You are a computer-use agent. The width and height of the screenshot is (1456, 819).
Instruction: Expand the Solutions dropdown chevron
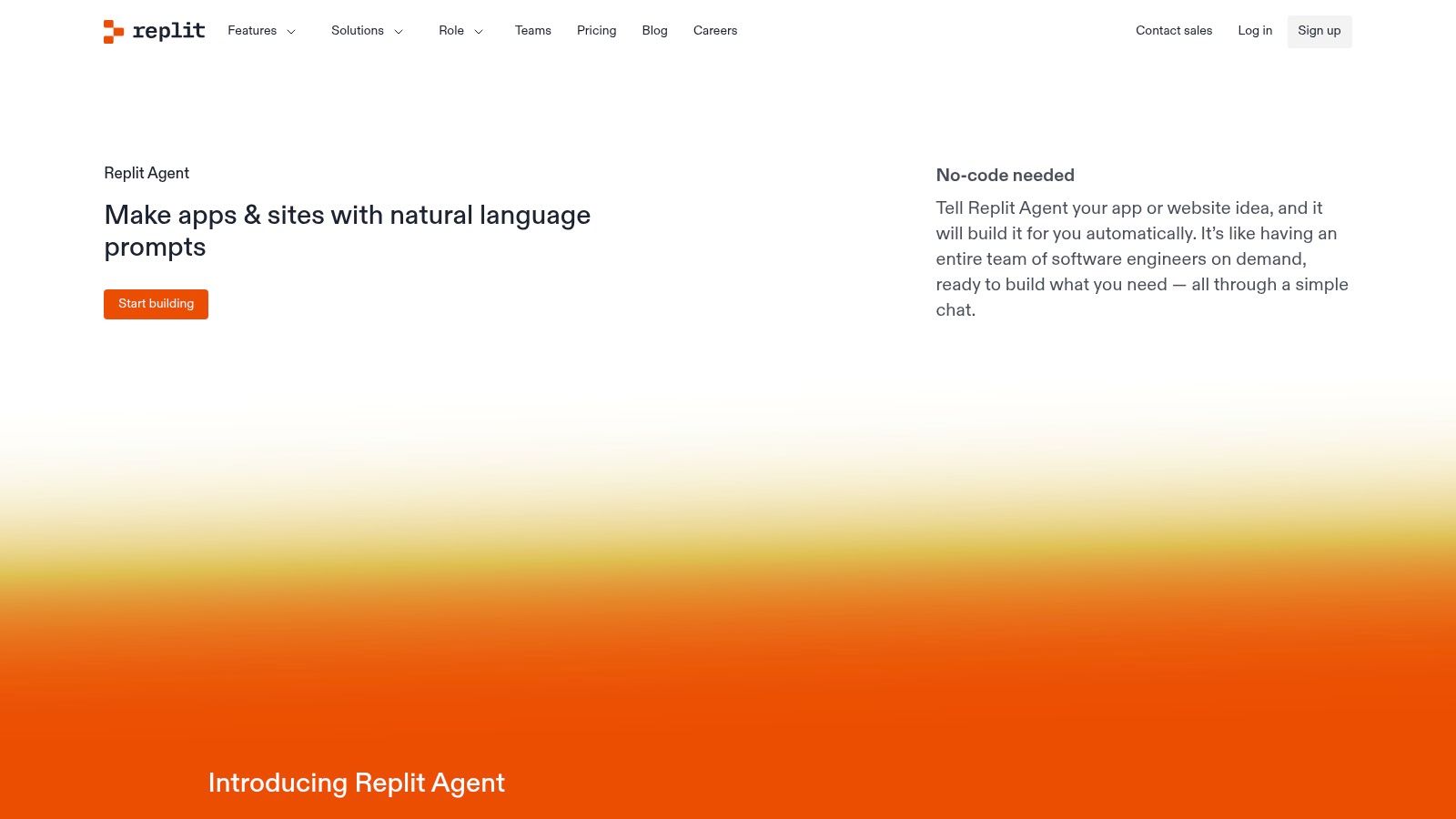[399, 32]
